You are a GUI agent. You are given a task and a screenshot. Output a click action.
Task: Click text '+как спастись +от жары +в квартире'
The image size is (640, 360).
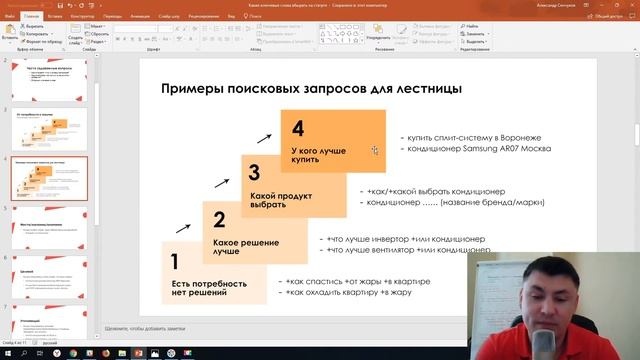click(x=358, y=281)
